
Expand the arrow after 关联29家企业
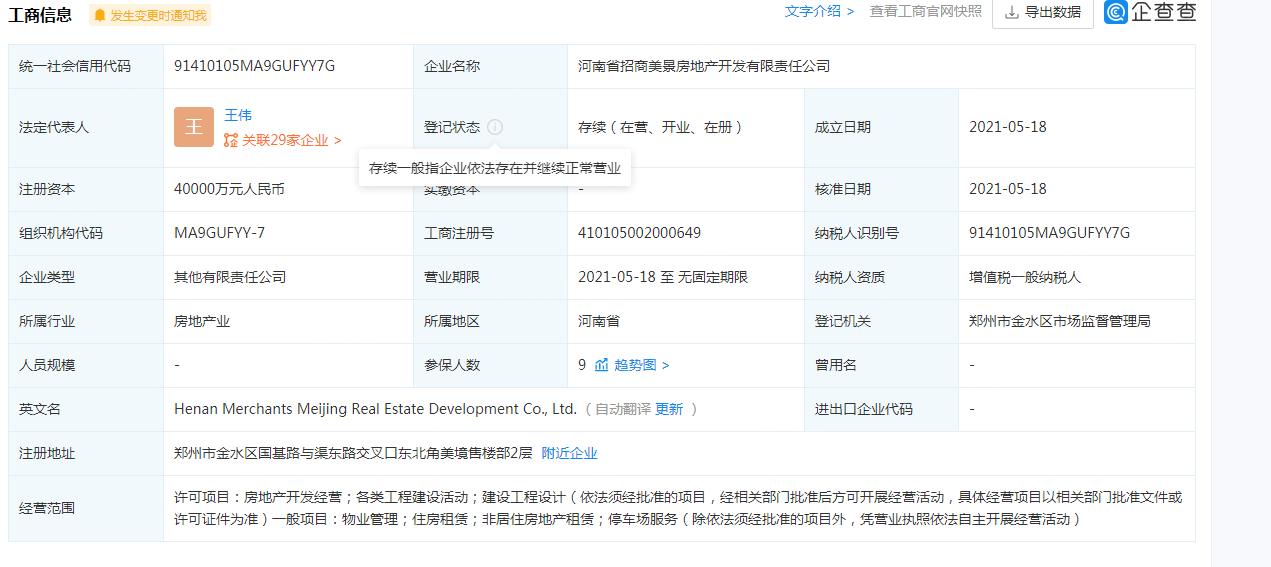pos(338,141)
